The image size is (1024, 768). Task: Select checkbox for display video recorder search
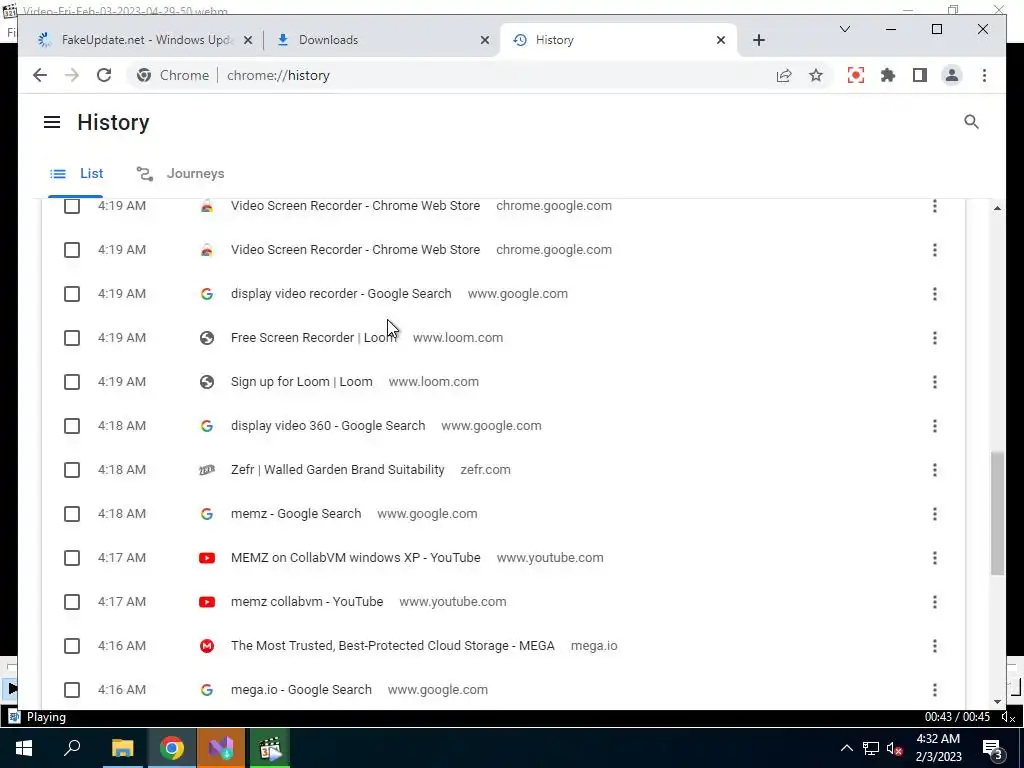pyautogui.click(x=72, y=294)
